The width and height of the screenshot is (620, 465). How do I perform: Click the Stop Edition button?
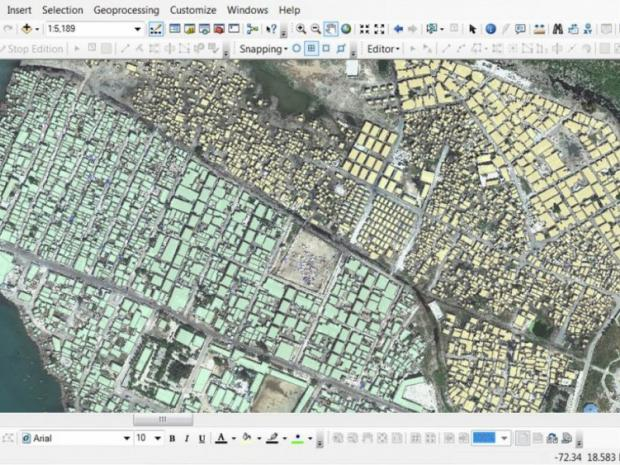(32, 49)
